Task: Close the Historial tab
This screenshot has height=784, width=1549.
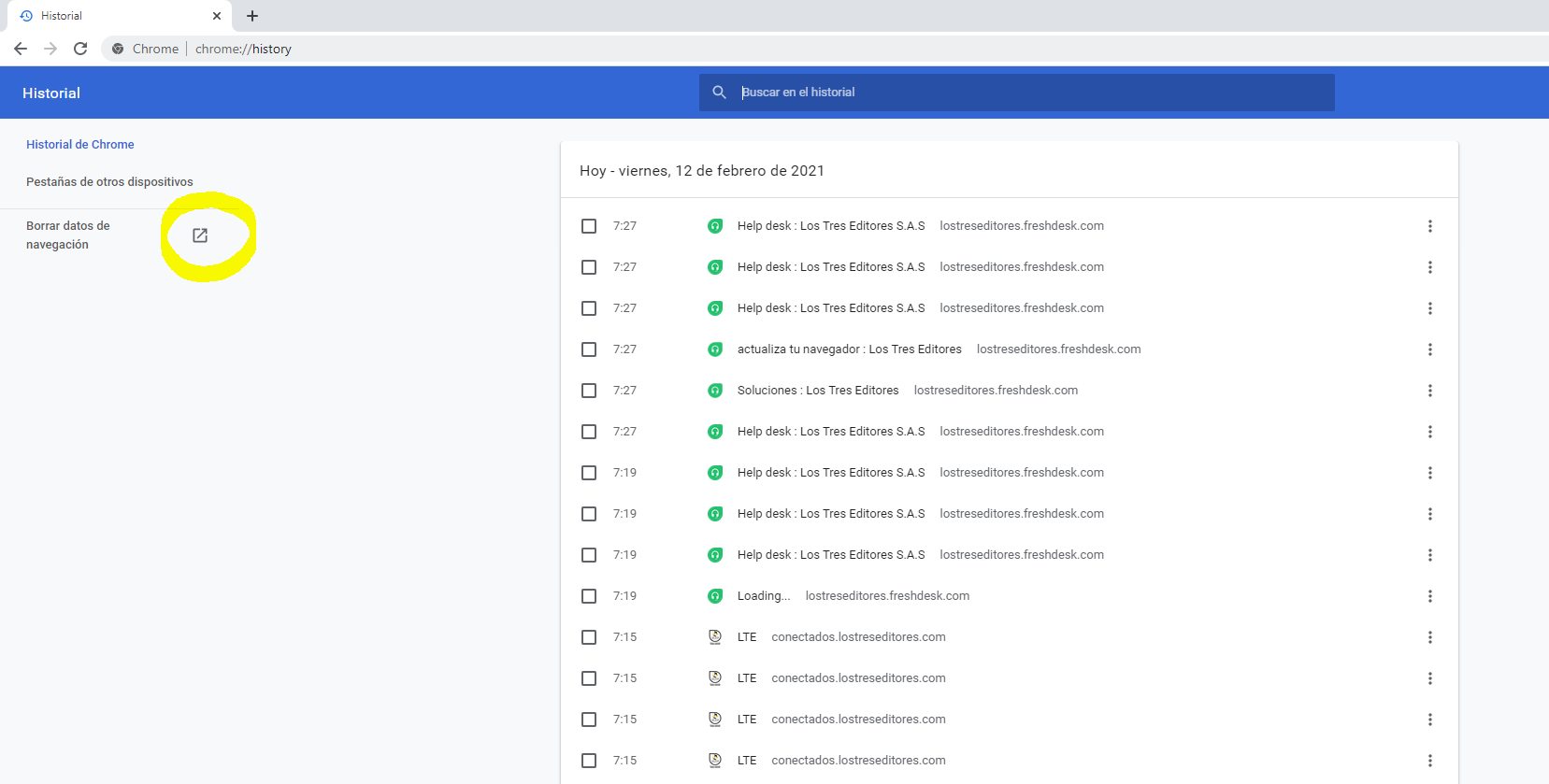Action: pyautogui.click(x=217, y=16)
